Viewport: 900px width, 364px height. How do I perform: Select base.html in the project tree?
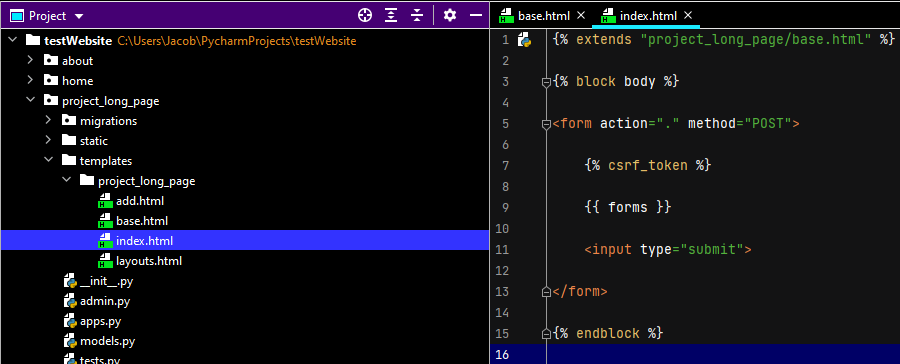(x=142, y=221)
